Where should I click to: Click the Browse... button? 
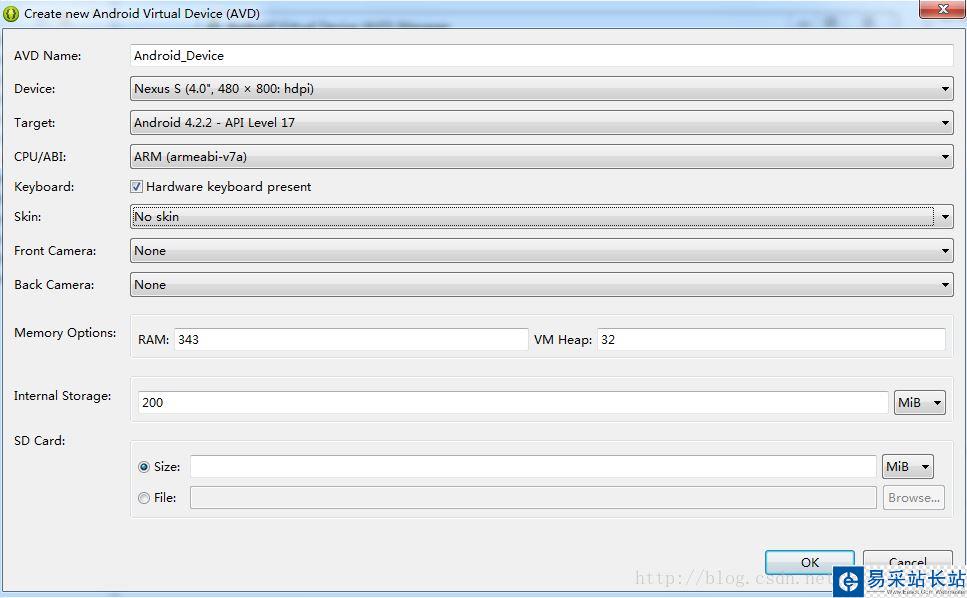coord(914,498)
